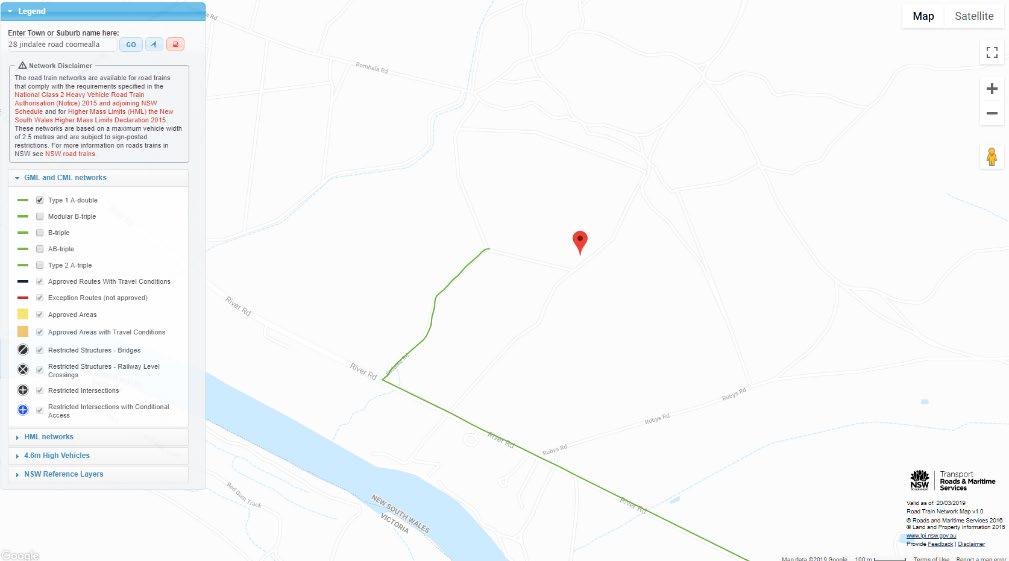The image size is (1009, 561).
Task: Open the NSW road trains link
Action: 70,154
